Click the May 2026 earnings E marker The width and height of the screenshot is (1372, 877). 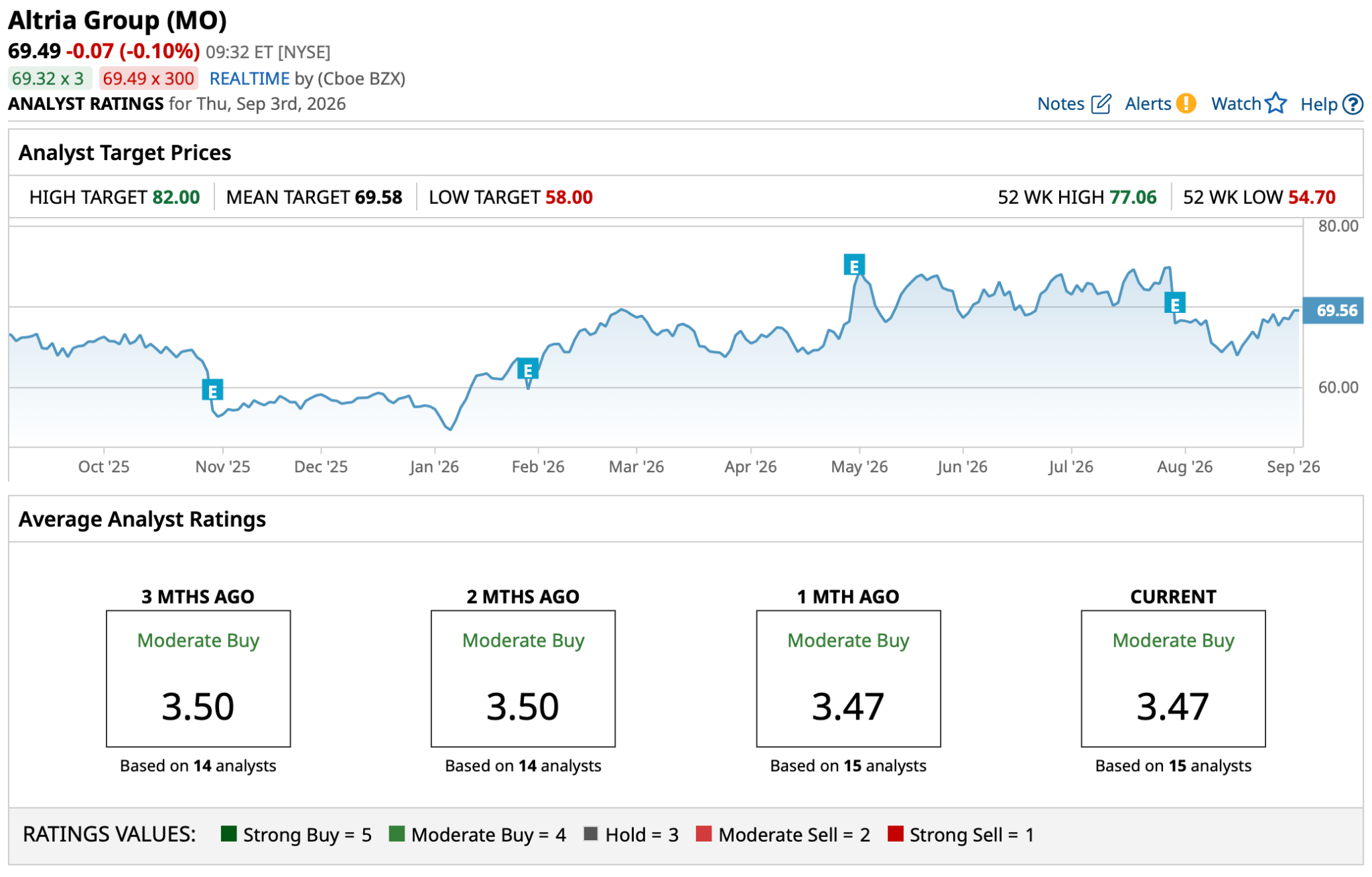click(x=854, y=265)
